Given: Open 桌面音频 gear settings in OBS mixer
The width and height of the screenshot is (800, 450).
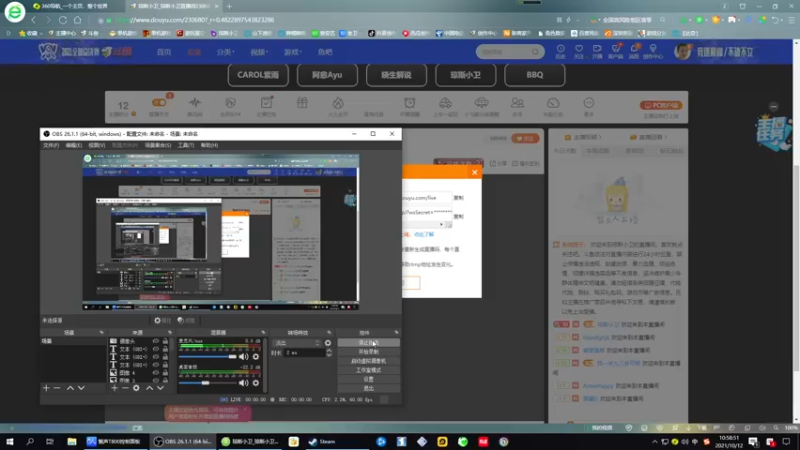Looking at the screenshot, I should pyautogui.click(x=256, y=383).
